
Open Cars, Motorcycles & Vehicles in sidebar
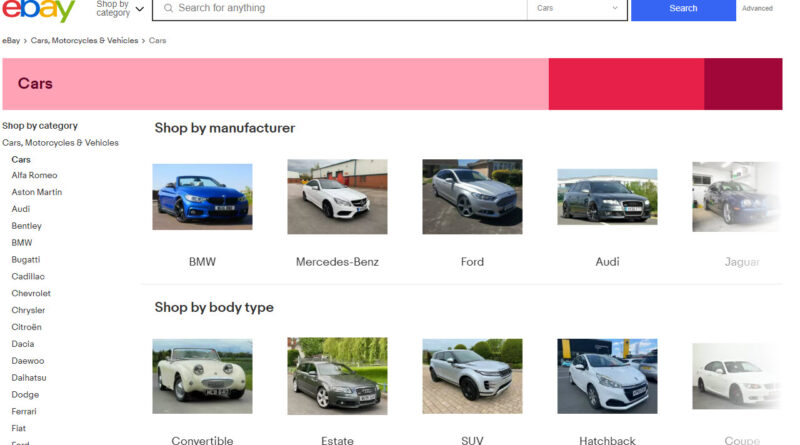coord(60,143)
